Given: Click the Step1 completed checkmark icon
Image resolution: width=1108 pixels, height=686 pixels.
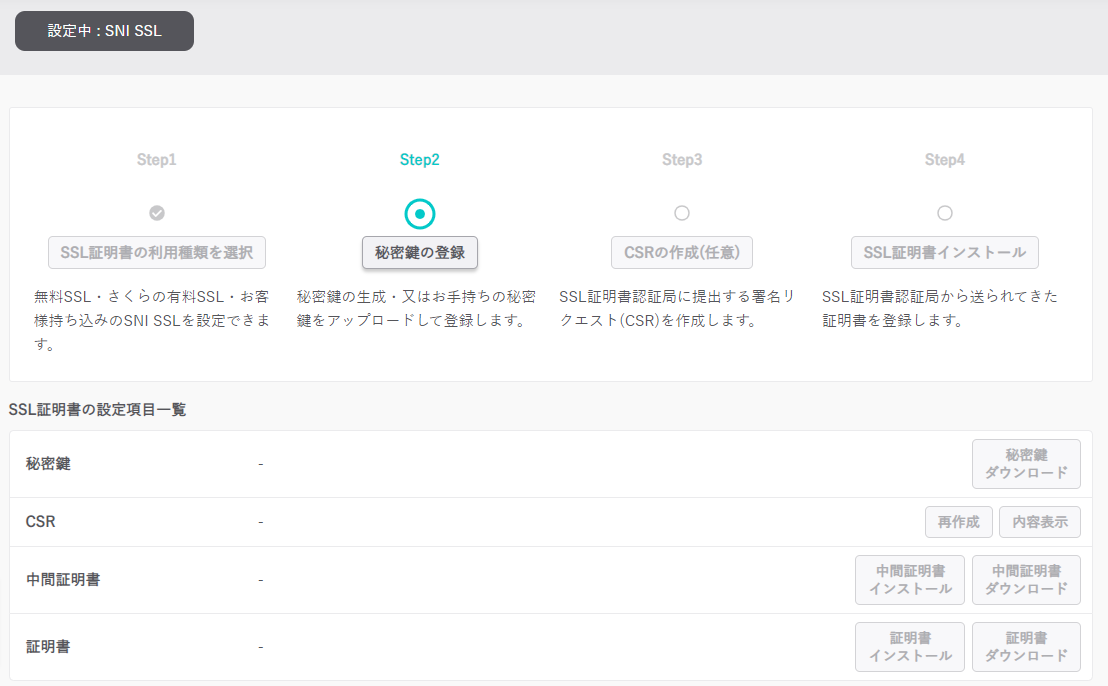Looking at the screenshot, I should pyautogui.click(x=157, y=213).
